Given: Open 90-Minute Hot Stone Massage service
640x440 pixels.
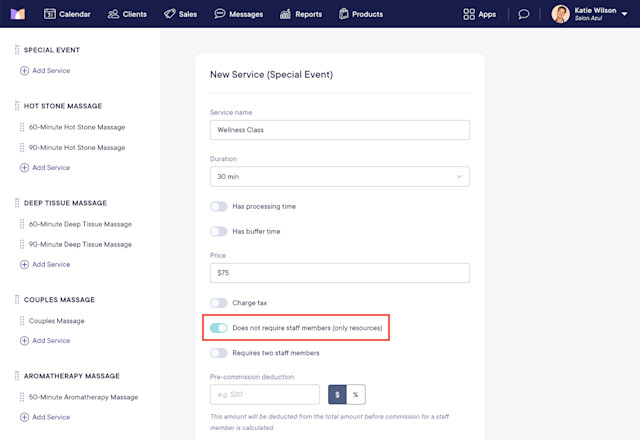Looking at the screenshot, I should [x=77, y=148].
